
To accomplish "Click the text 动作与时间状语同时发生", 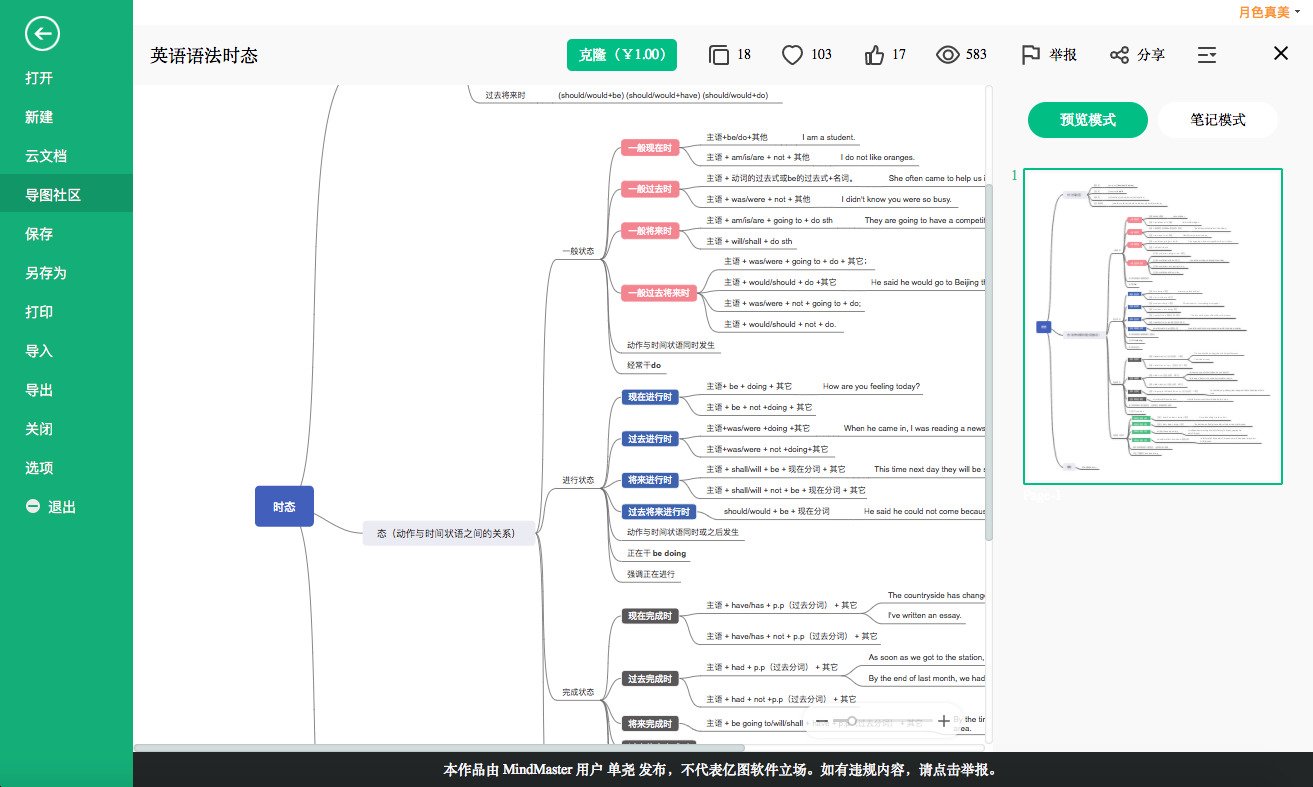I will 671,345.
